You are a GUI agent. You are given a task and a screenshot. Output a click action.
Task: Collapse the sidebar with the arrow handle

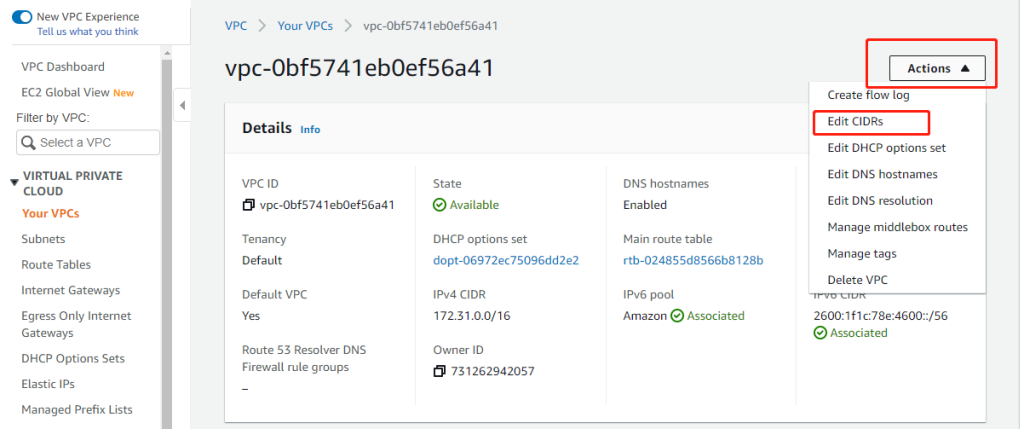[x=183, y=105]
